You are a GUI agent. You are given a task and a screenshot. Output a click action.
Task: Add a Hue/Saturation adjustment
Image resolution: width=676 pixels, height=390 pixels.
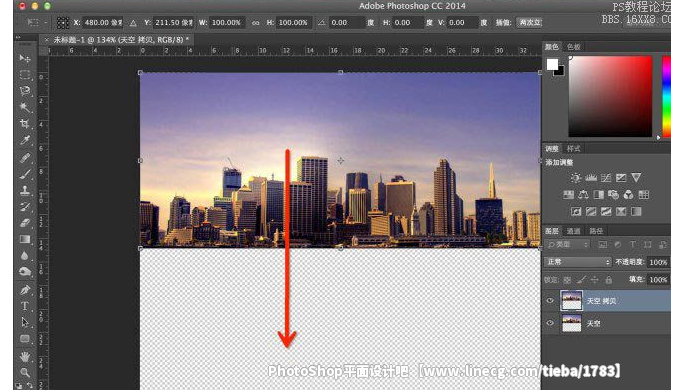click(x=568, y=195)
